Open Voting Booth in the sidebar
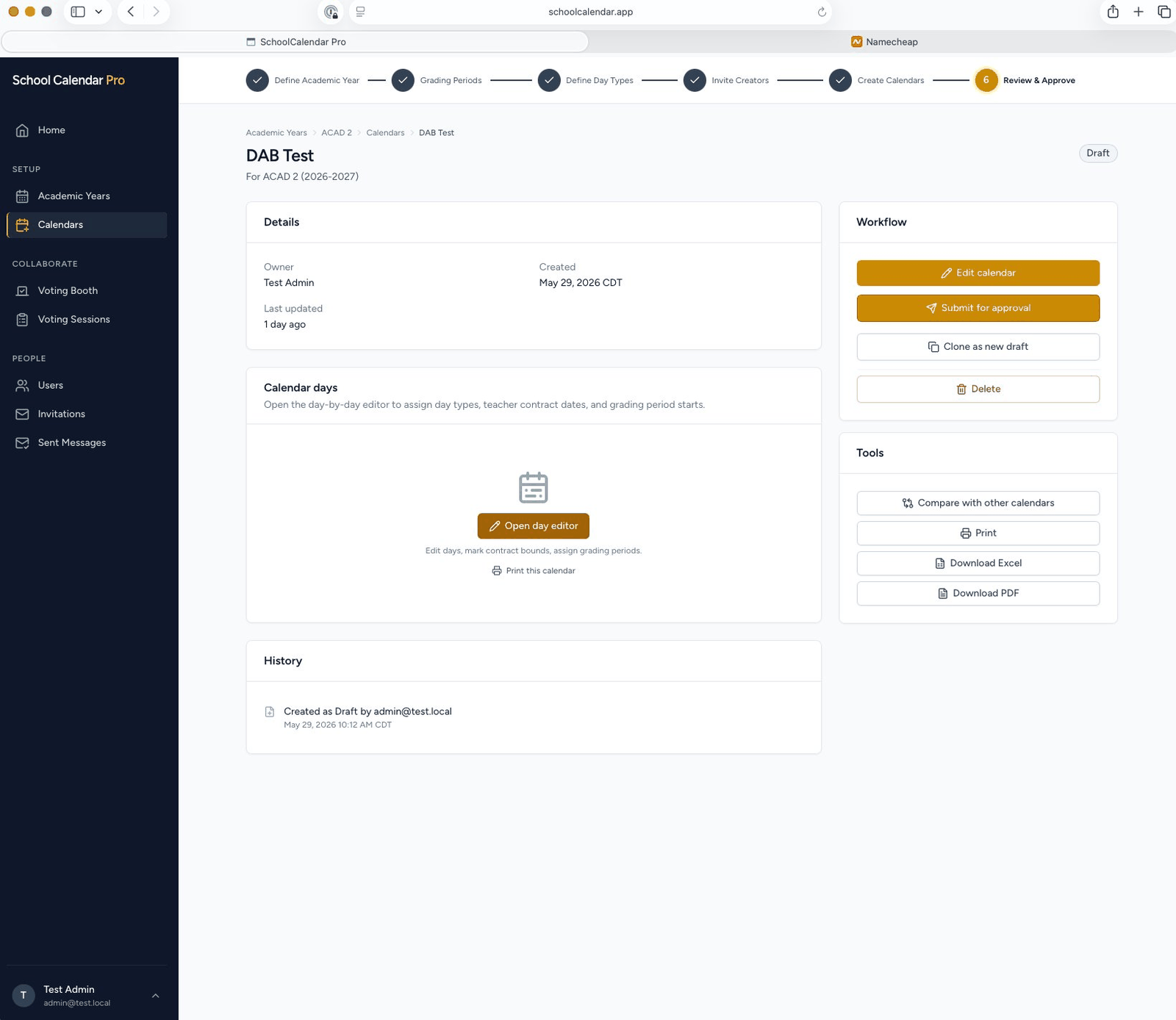The image size is (1176, 1020). [x=87, y=291]
